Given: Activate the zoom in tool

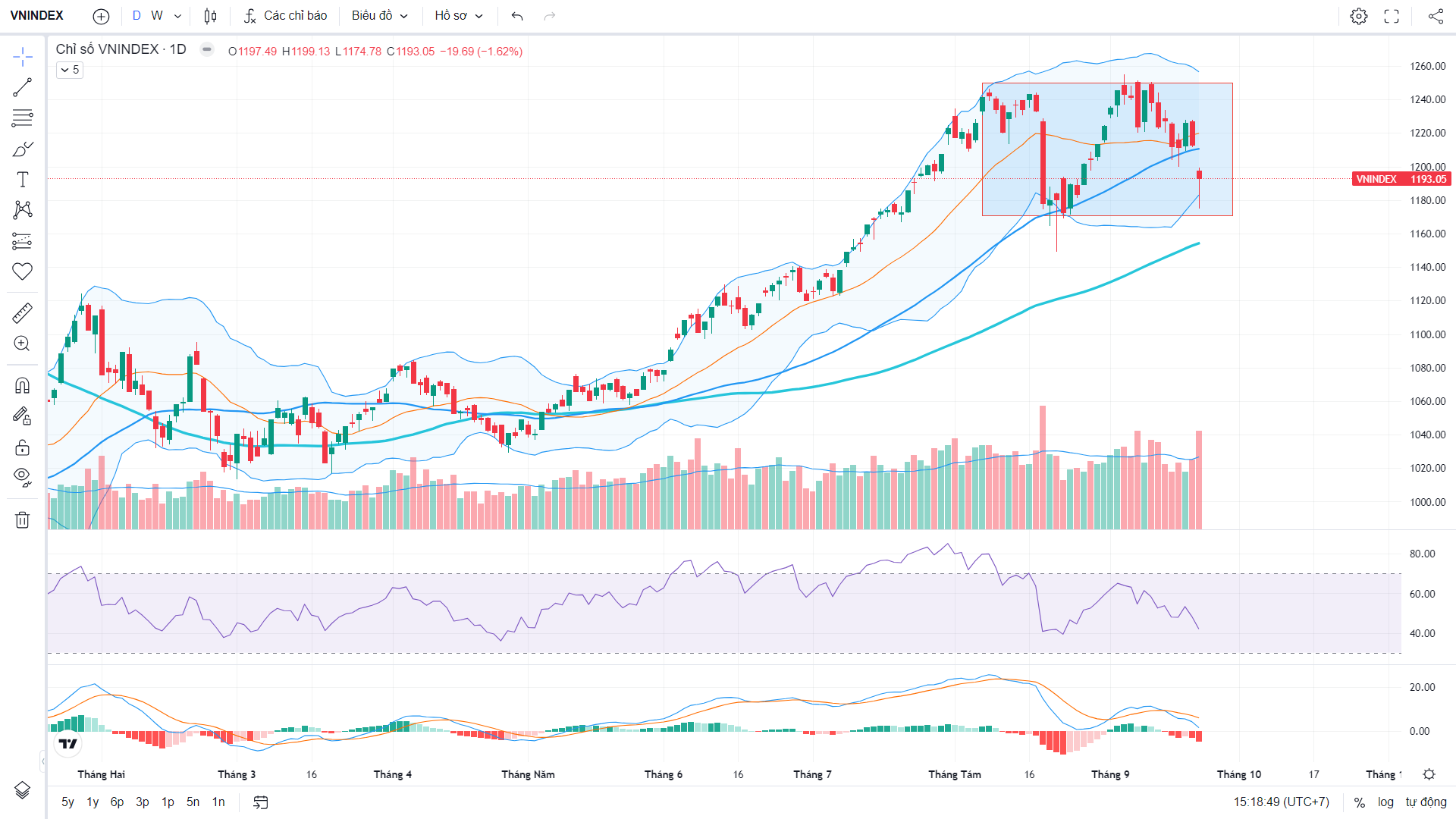Looking at the screenshot, I should point(23,344).
